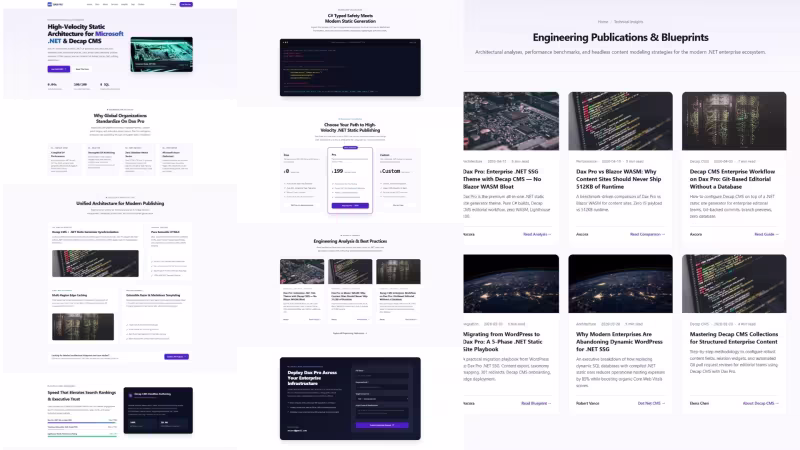Open the teal circuit board hero image

point(162,54)
